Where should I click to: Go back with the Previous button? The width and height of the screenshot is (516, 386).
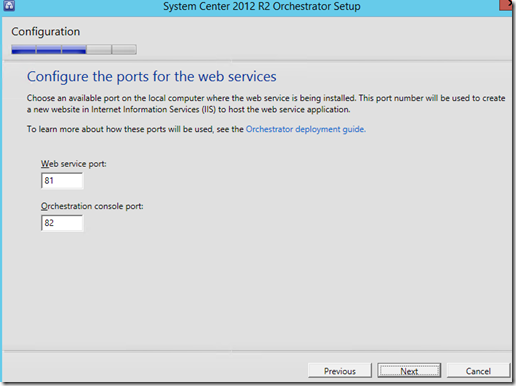click(340, 371)
